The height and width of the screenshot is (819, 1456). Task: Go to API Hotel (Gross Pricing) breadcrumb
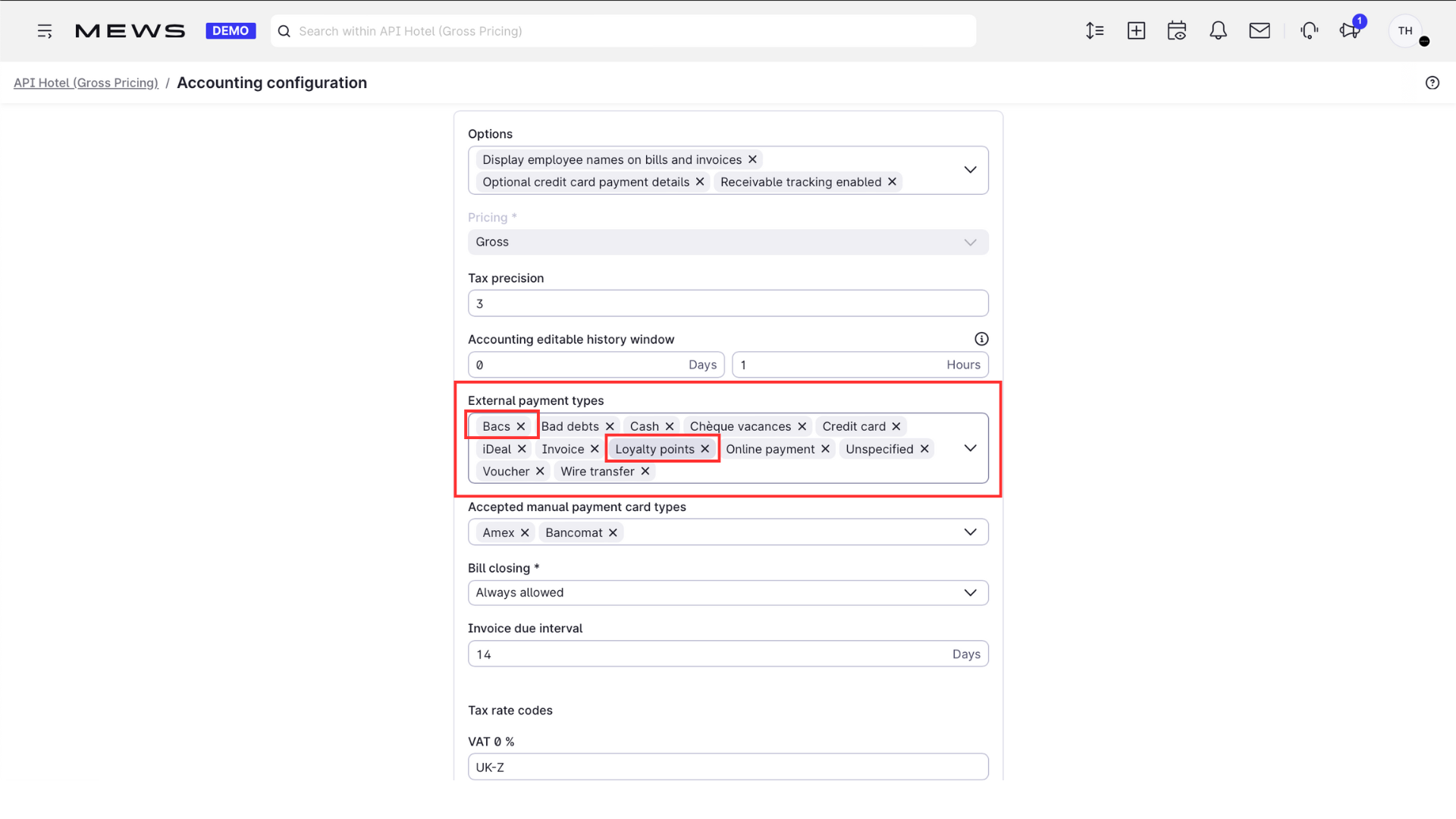click(86, 83)
